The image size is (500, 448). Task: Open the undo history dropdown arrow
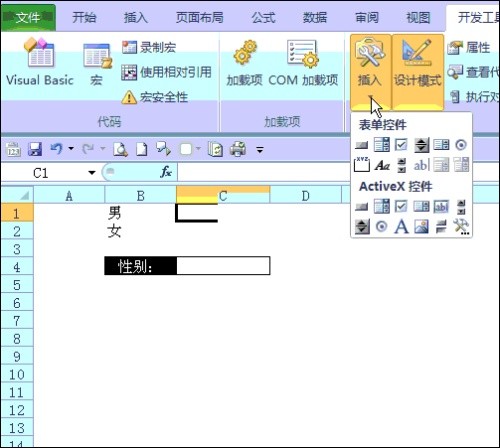pos(71,148)
